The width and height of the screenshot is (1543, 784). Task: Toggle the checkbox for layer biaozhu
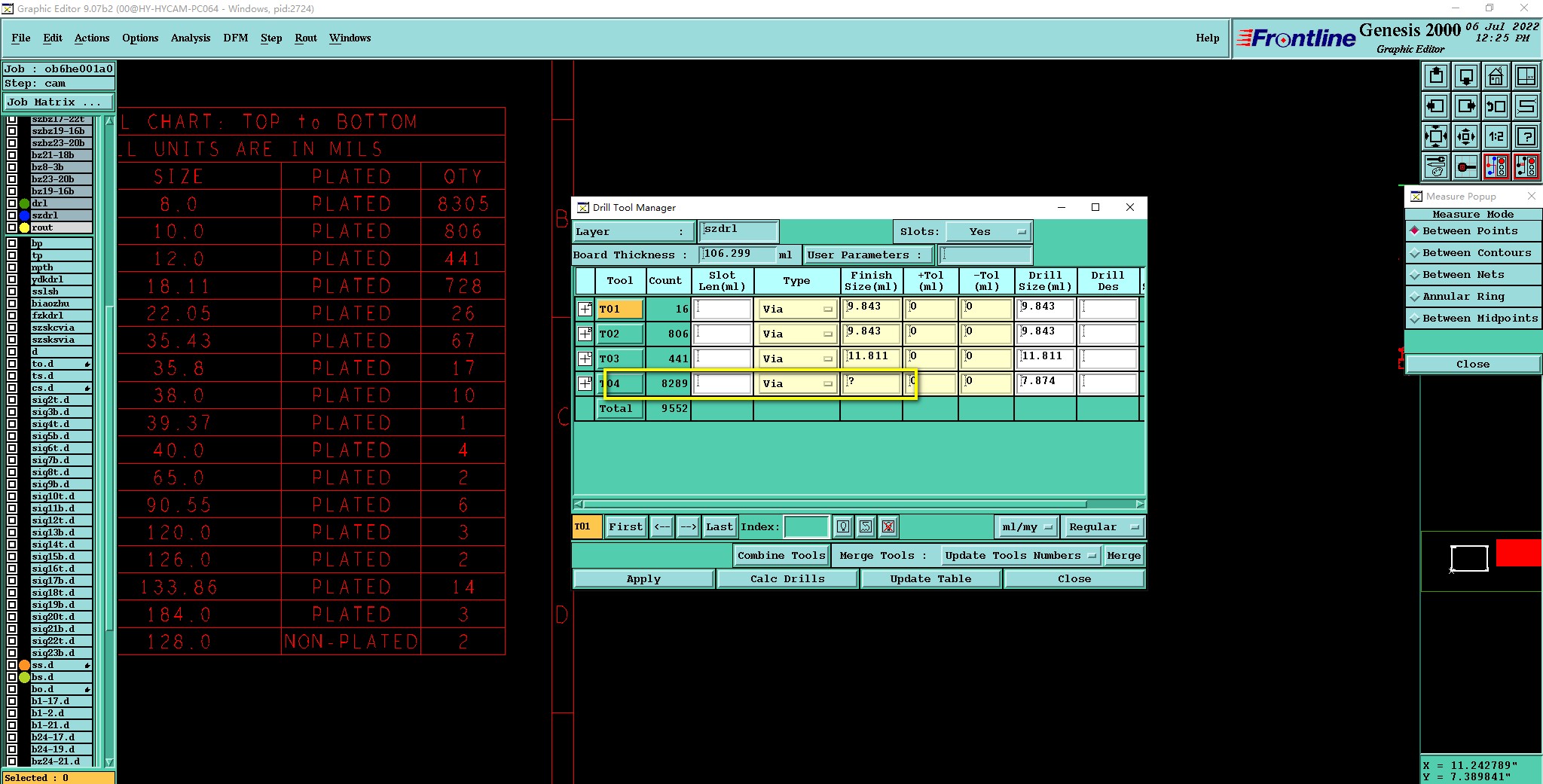point(12,304)
